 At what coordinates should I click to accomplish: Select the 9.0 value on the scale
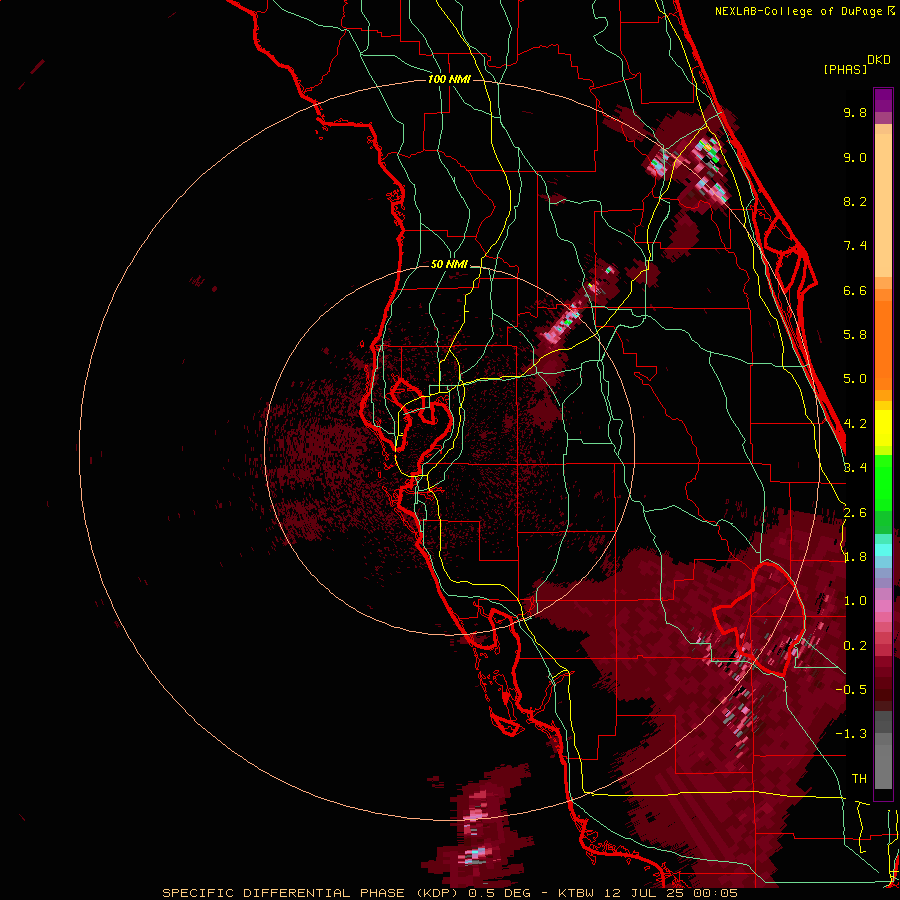pos(855,157)
